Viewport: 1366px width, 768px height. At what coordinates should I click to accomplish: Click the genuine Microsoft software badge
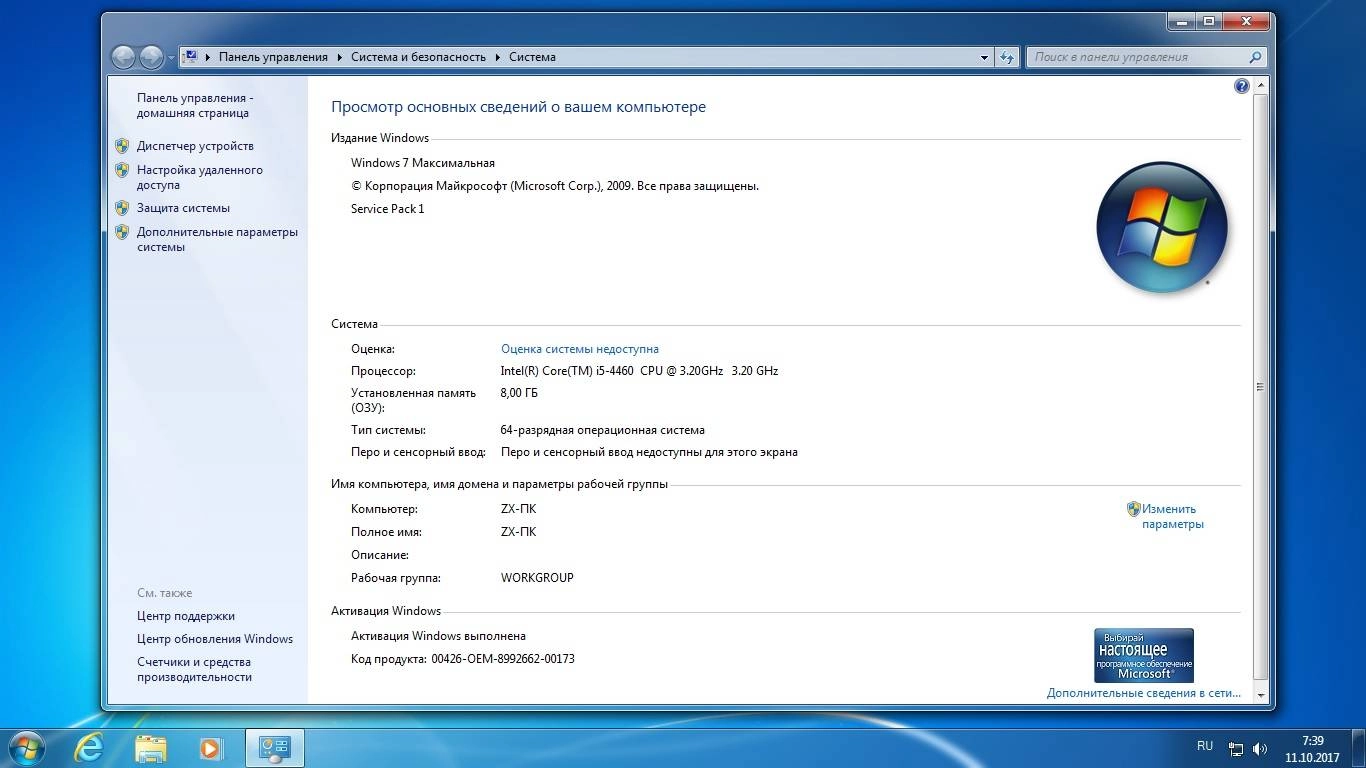[1144, 655]
